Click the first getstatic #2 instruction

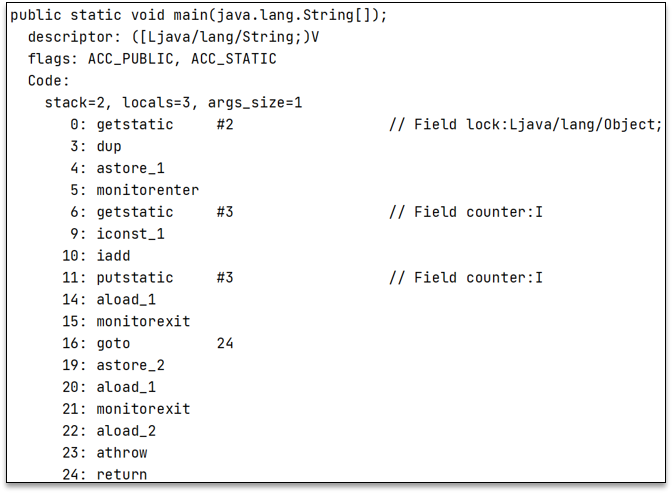[x=152, y=124]
